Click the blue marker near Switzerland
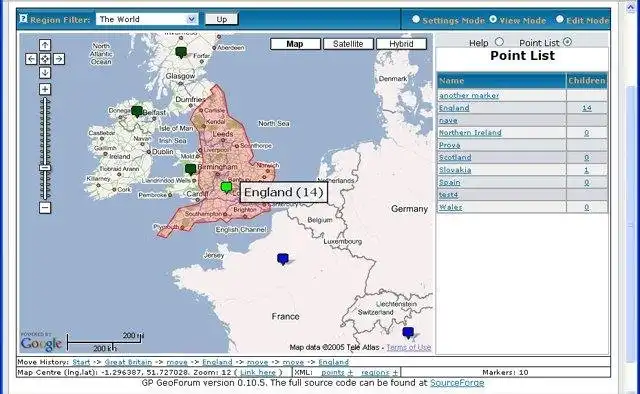Image resolution: width=640 pixels, height=394 pixels. [x=408, y=332]
